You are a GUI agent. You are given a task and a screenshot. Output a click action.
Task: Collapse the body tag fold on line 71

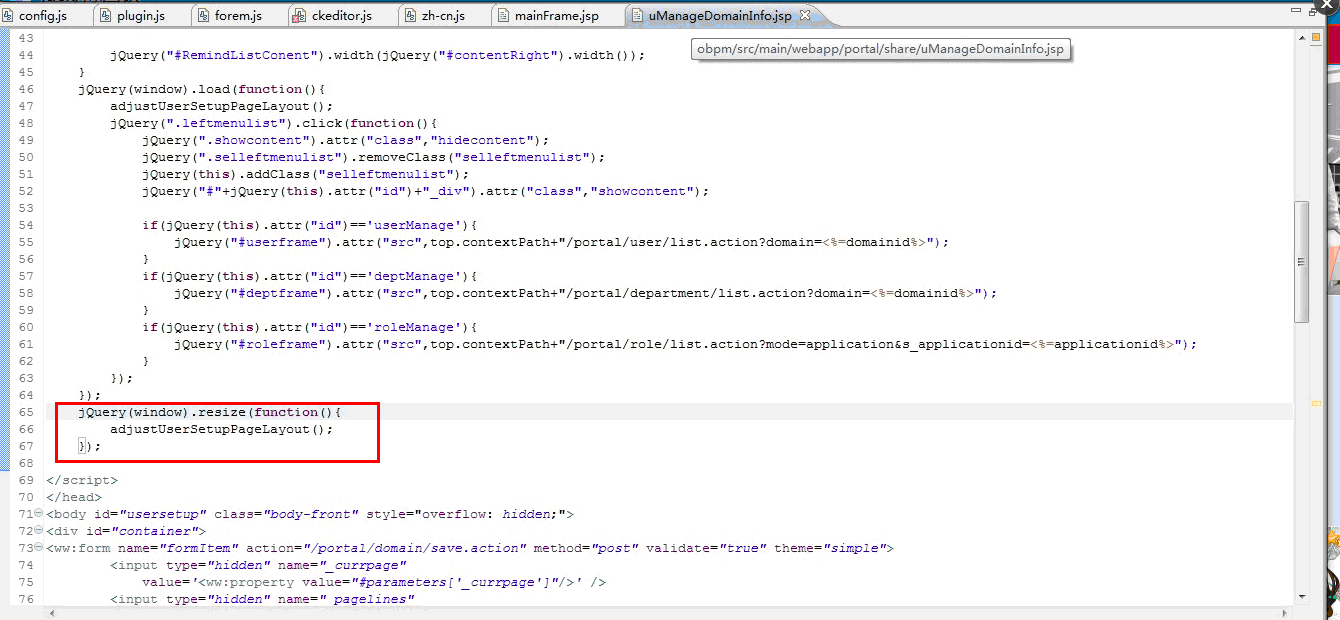tap(38, 514)
